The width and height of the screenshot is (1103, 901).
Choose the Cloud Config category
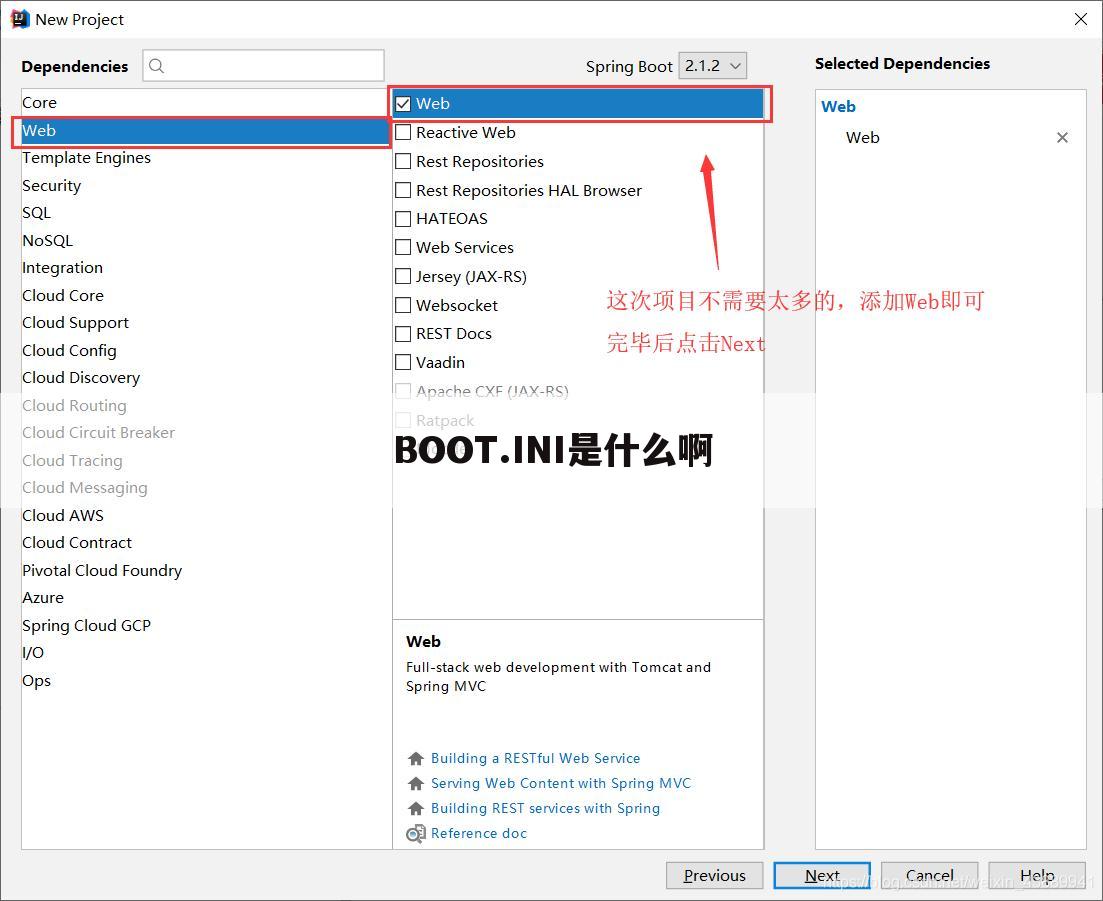[x=205, y=350]
